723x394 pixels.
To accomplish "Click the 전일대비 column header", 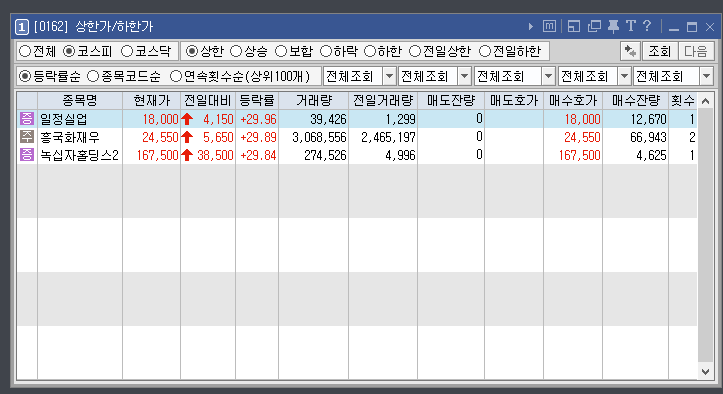I will coord(208,101).
